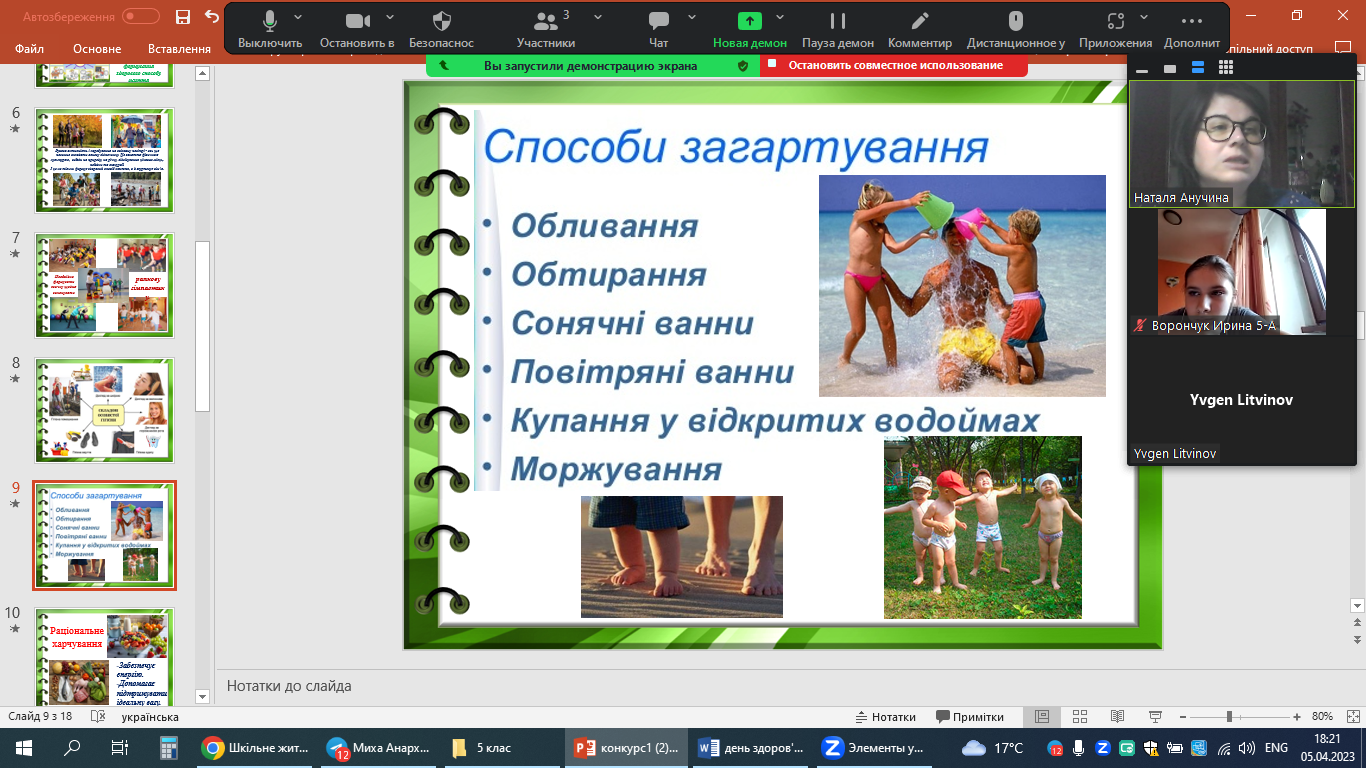Switch to the Вставлення ribbon tab
The image size is (1366, 768).
[x=179, y=49]
